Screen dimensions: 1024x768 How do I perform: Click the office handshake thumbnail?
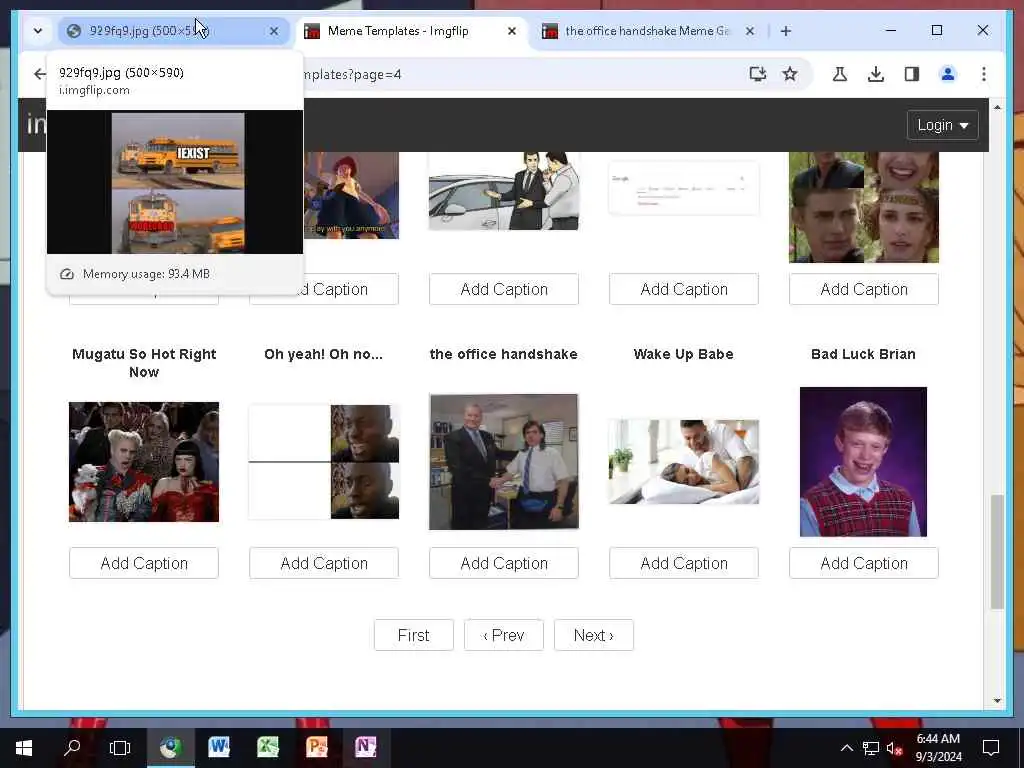504,462
